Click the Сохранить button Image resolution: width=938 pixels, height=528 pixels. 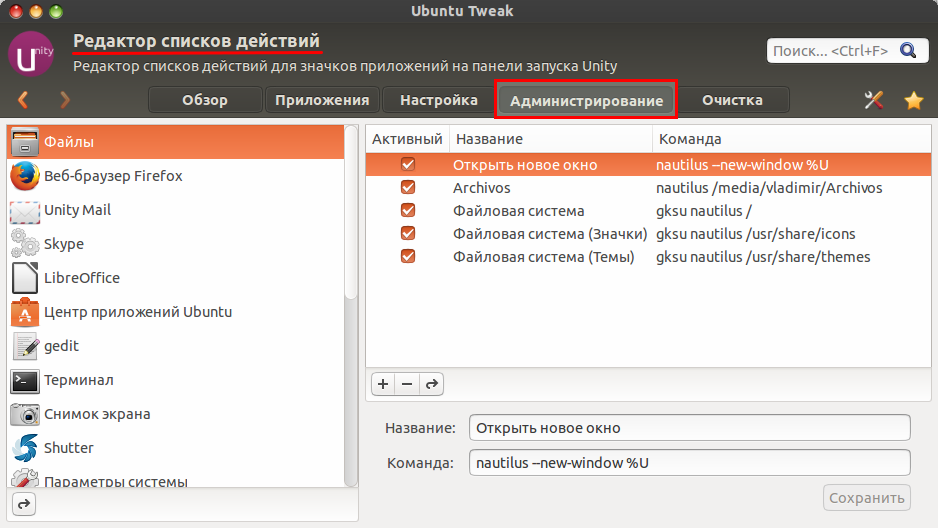click(x=867, y=498)
